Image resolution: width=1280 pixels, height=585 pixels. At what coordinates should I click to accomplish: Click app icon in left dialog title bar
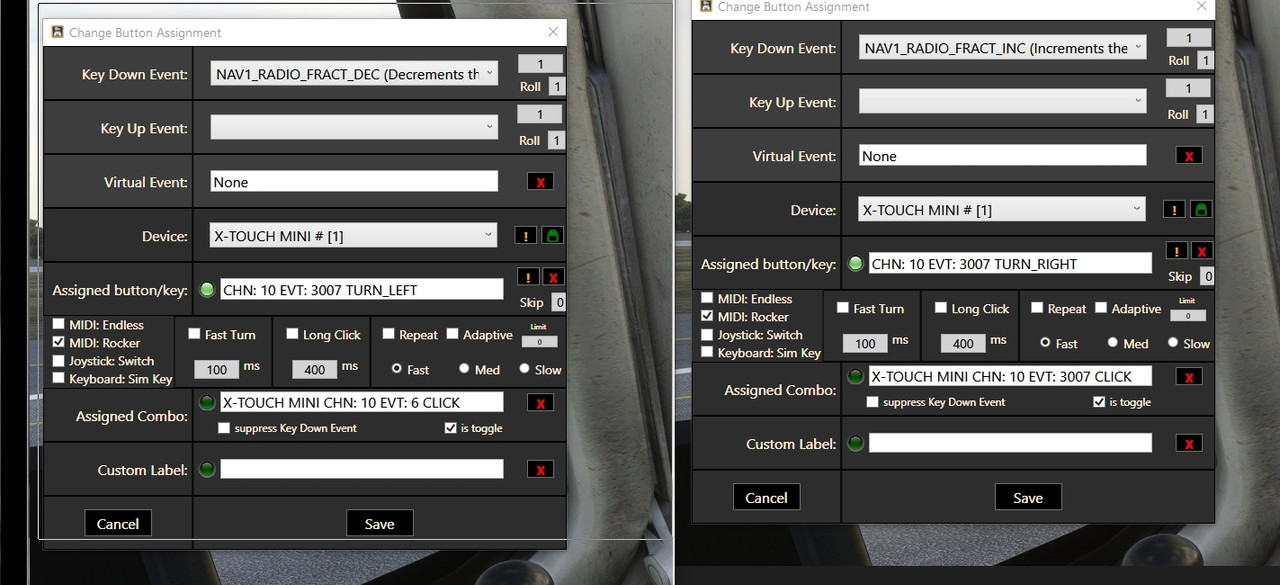point(57,32)
